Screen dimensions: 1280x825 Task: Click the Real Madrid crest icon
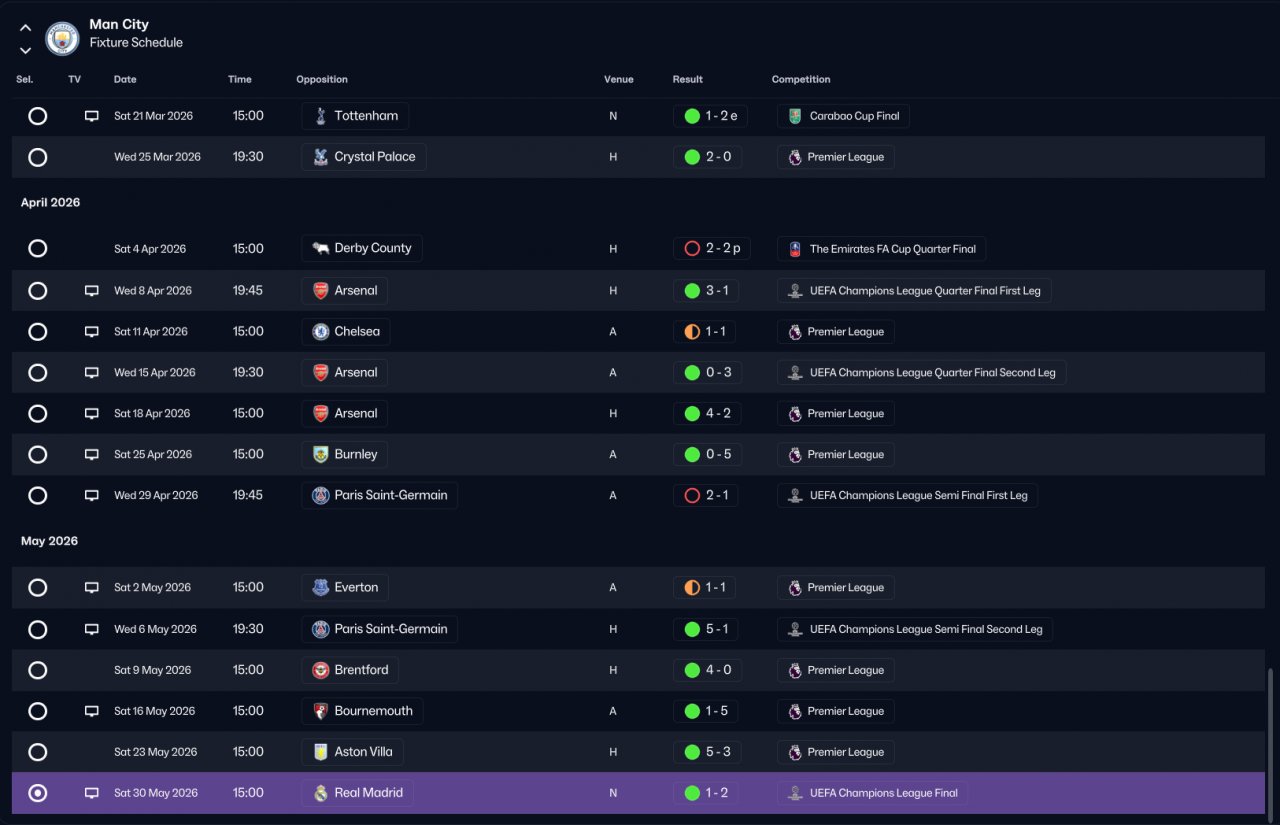click(x=320, y=793)
